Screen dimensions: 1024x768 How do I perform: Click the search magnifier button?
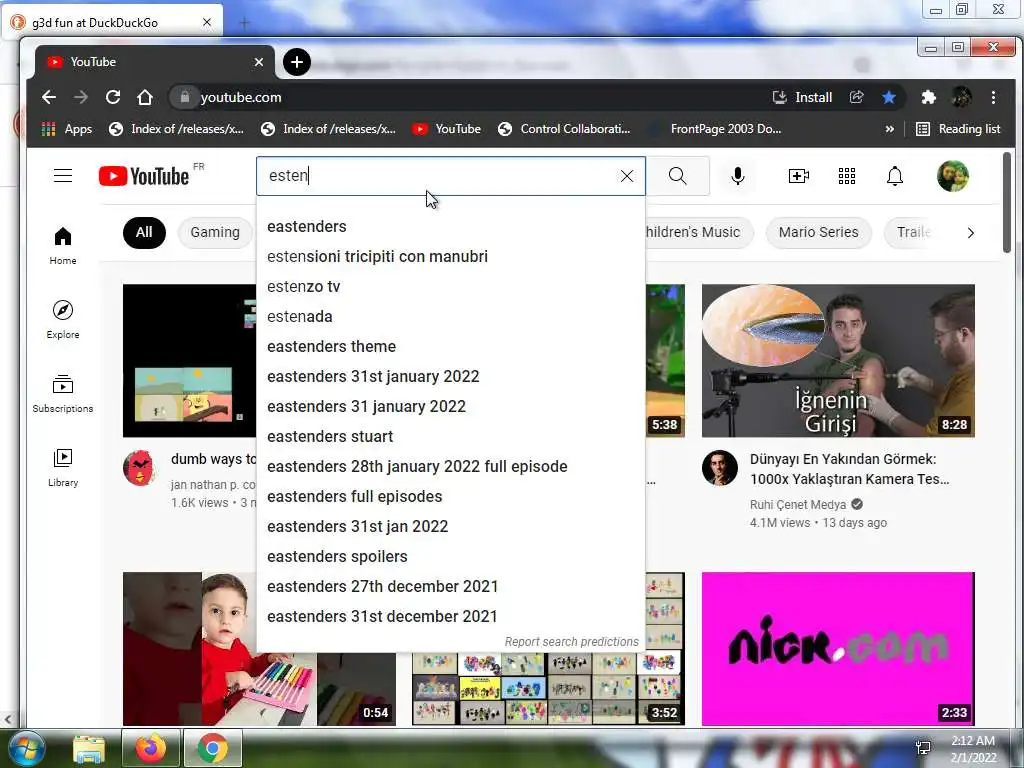coord(678,176)
